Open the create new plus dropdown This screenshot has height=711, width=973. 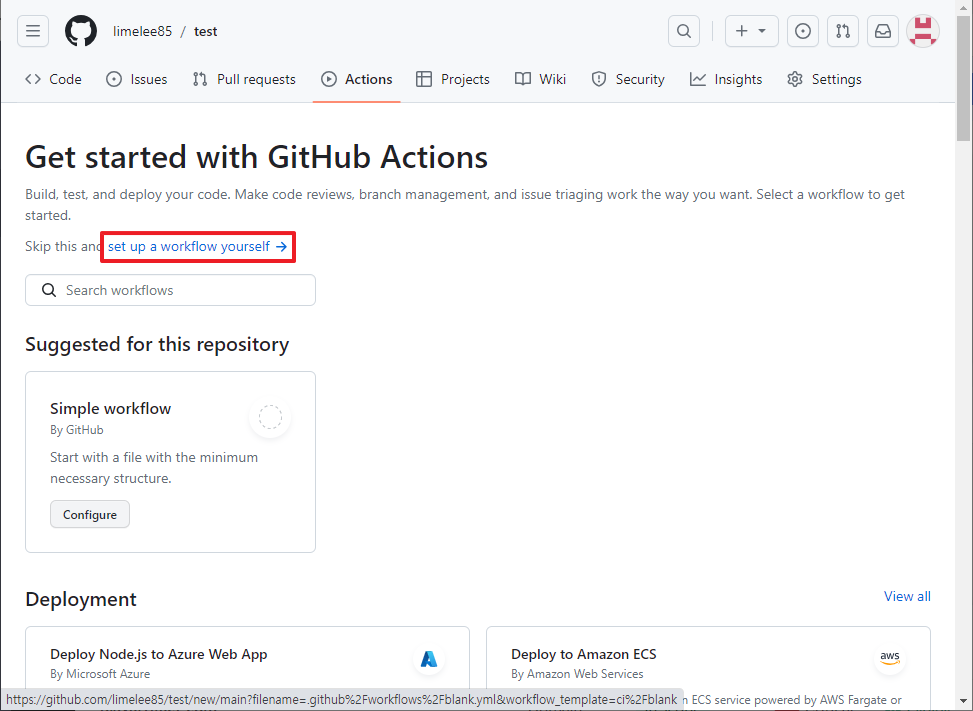[x=751, y=31]
